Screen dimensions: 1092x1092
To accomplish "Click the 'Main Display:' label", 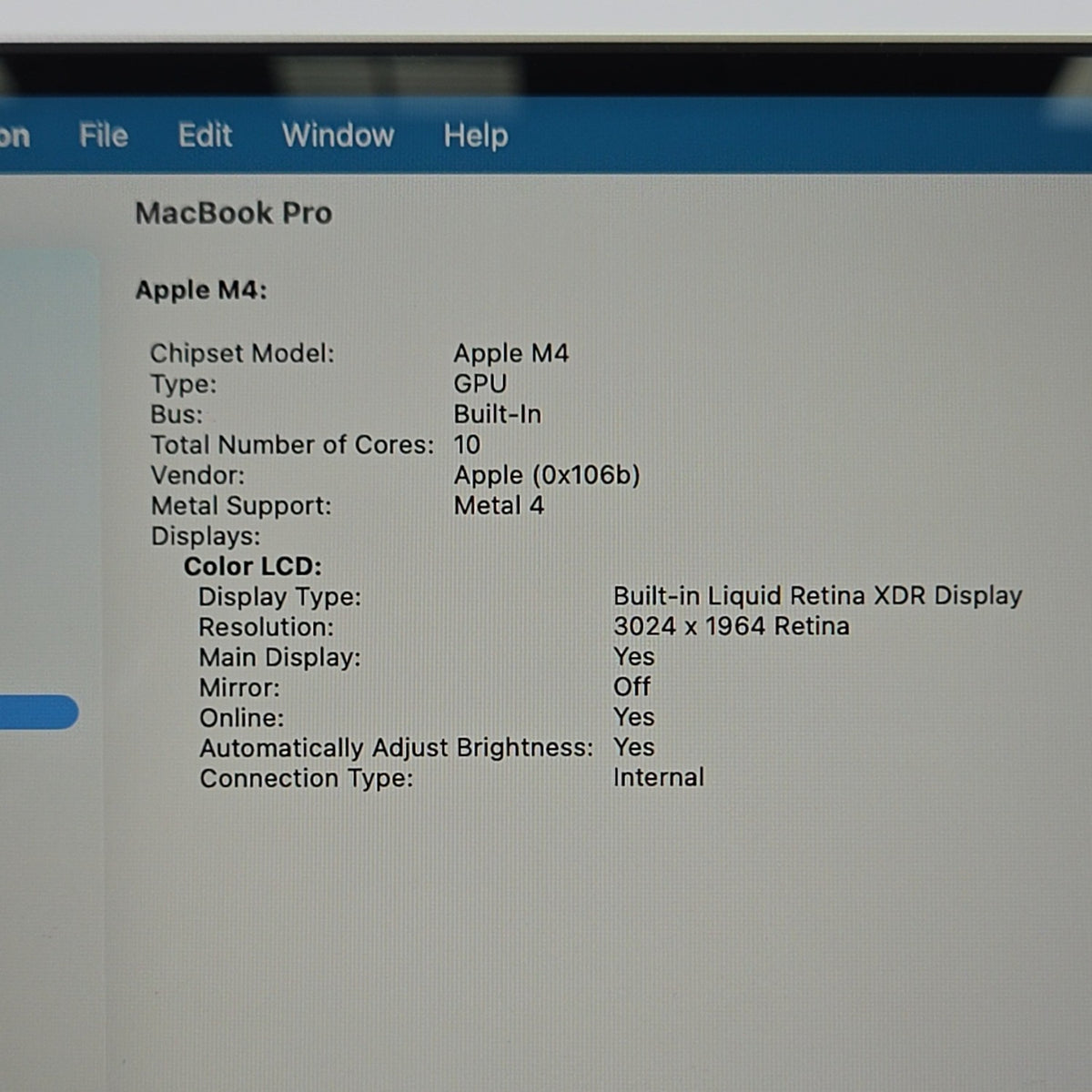I will pos(280,657).
